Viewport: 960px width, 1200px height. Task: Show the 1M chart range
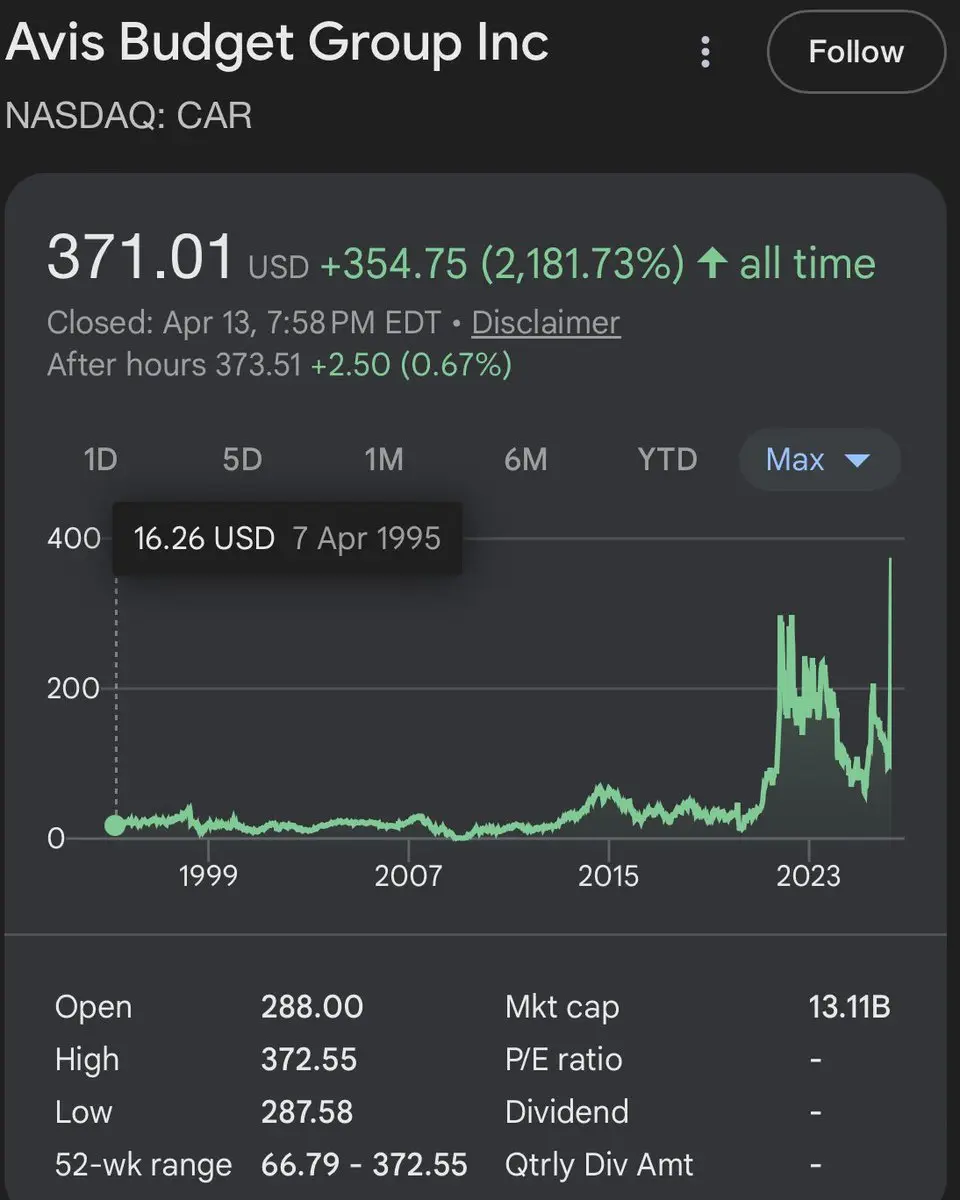coord(384,460)
